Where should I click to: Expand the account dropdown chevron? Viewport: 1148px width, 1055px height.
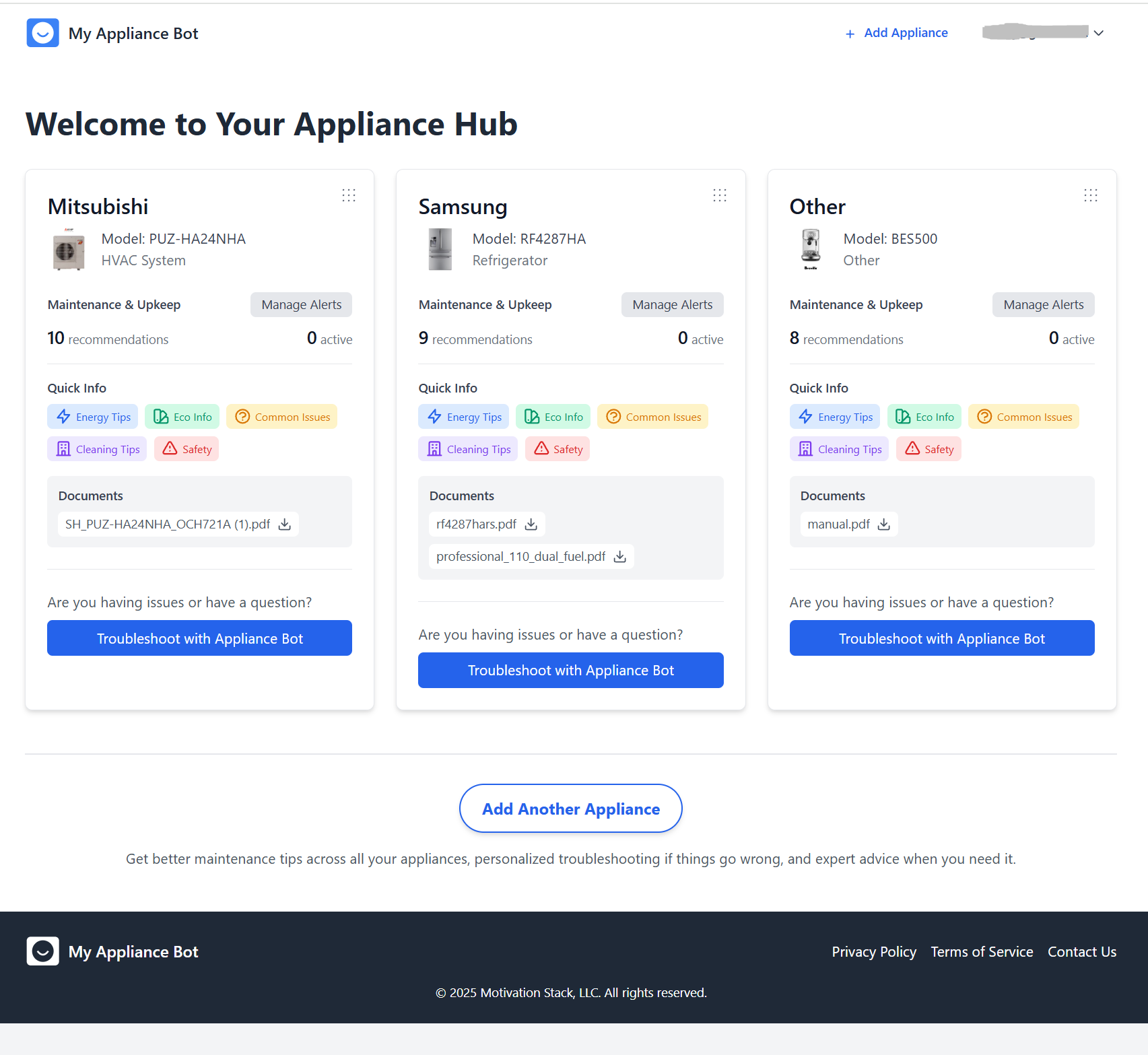tap(1099, 32)
